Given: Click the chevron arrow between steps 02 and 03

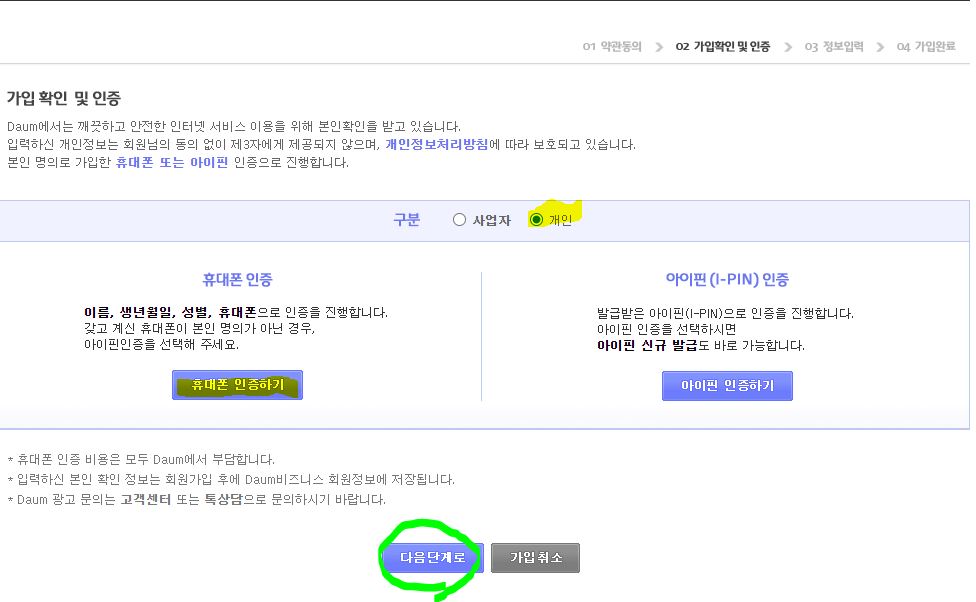Looking at the screenshot, I should click(x=786, y=46).
